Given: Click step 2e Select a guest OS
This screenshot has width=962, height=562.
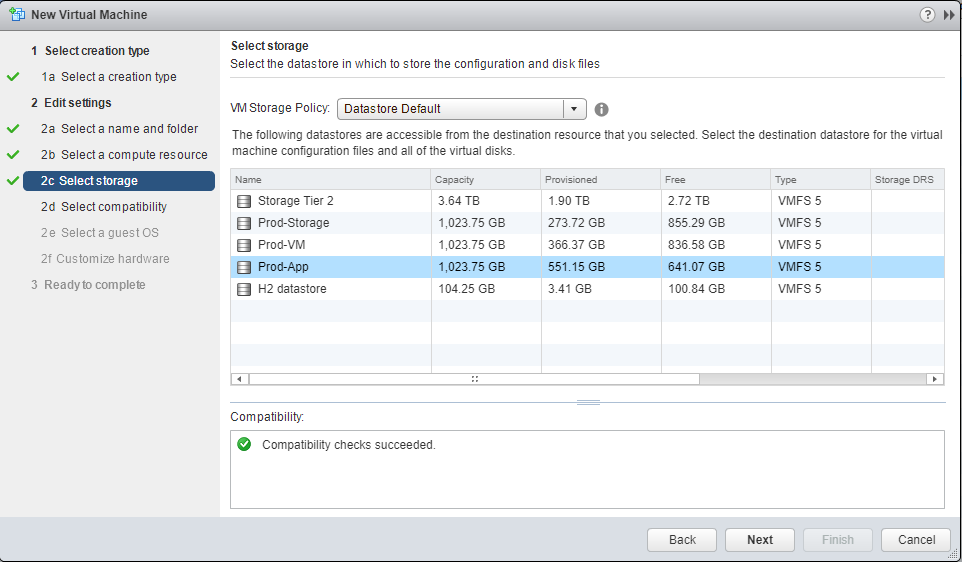Looking at the screenshot, I should click(x=100, y=233).
